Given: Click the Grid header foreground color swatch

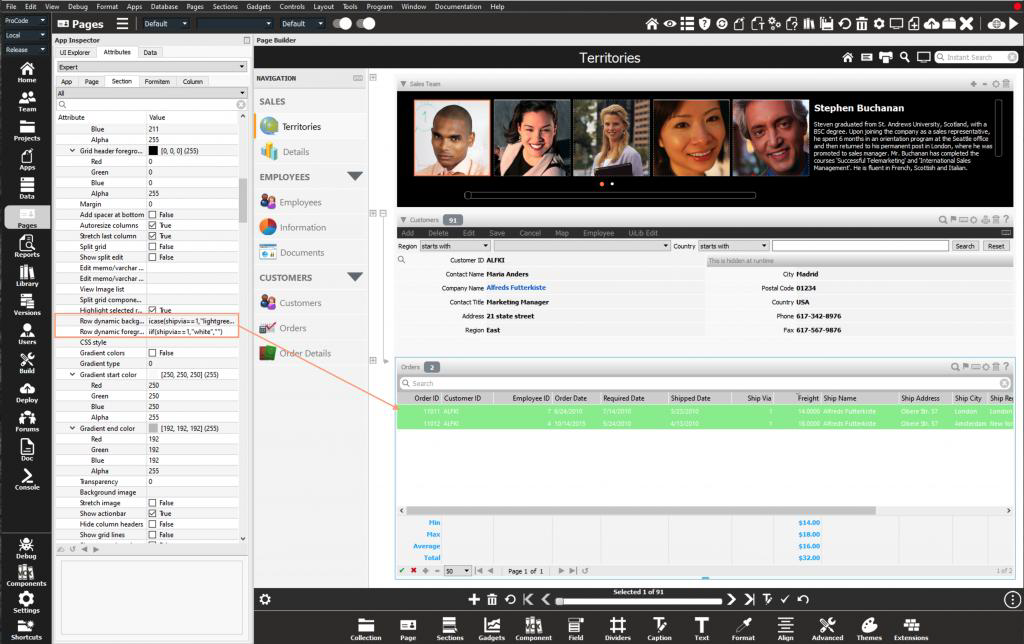Looking at the screenshot, I should pos(153,150).
